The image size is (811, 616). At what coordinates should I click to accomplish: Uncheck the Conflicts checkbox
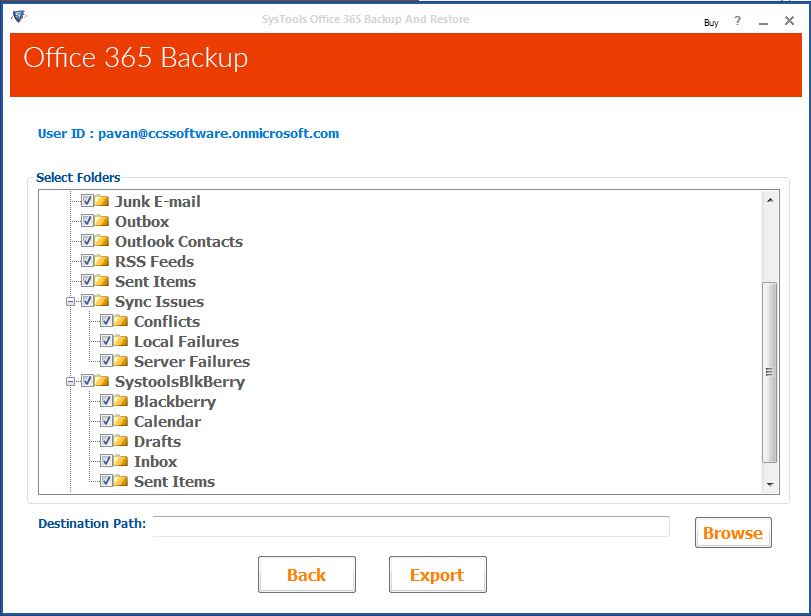tap(107, 321)
